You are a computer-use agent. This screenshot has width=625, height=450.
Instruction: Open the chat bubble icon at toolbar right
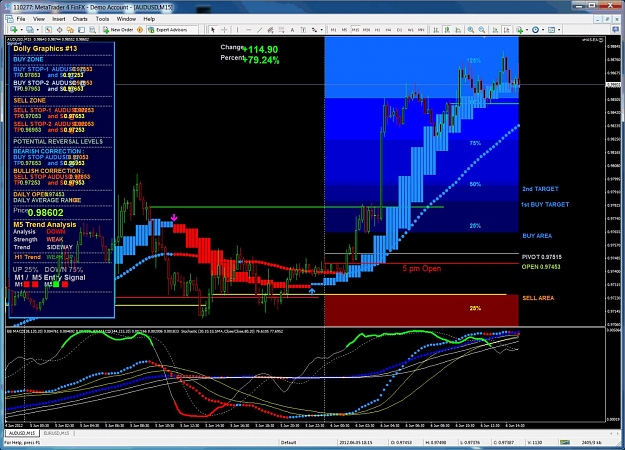(616, 29)
